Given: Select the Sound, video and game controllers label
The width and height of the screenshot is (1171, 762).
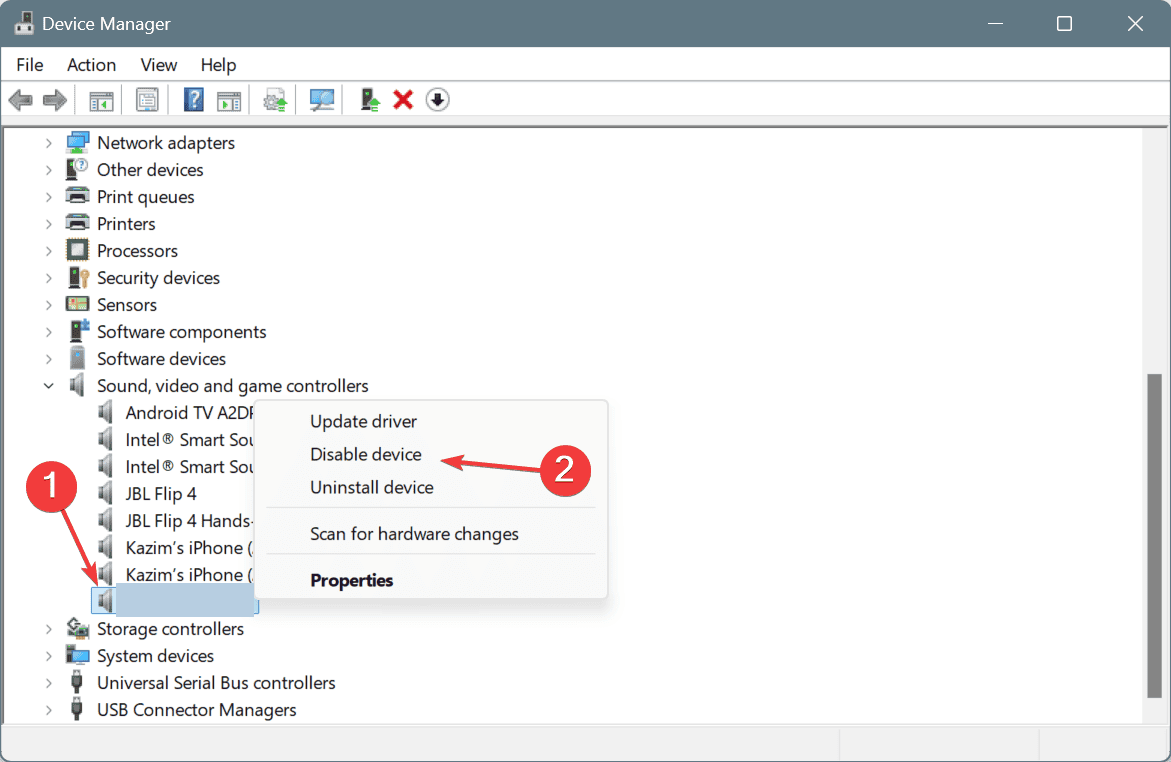Looking at the screenshot, I should (x=232, y=385).
